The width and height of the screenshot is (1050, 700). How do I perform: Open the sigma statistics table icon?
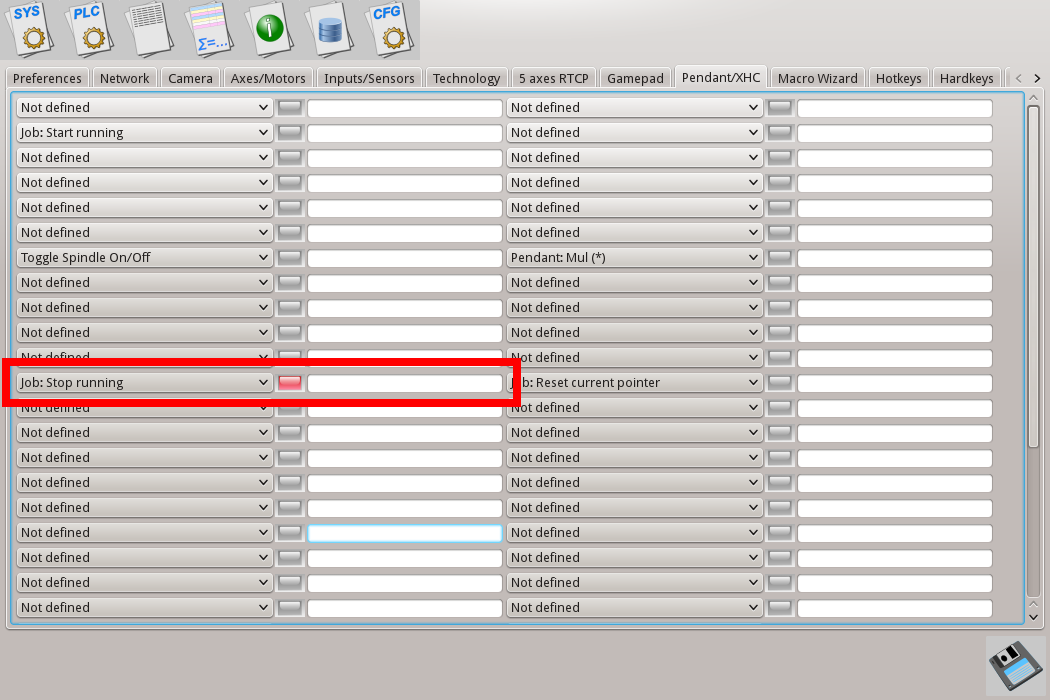pyautogui.click(x=211, y=29)
